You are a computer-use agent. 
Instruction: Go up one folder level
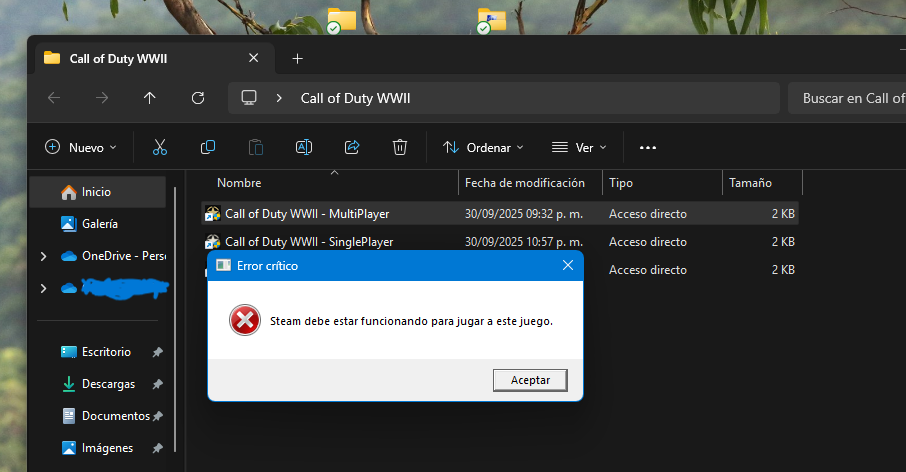coord(150,98)
